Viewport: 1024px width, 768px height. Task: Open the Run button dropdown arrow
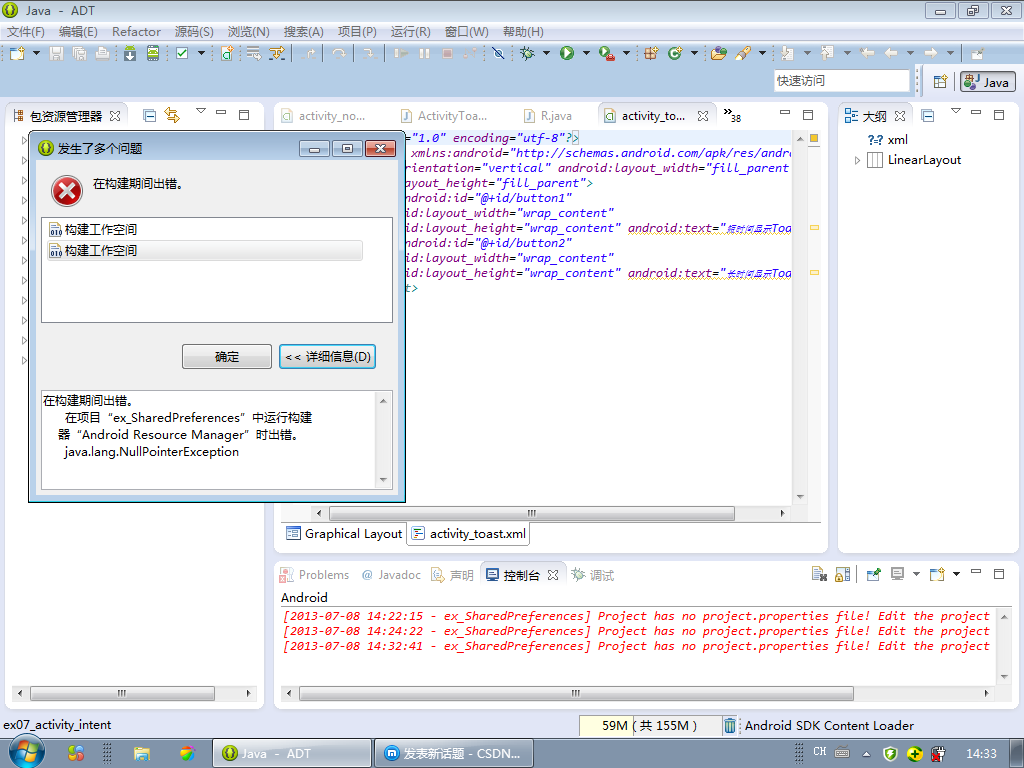(x=586, y=53)
